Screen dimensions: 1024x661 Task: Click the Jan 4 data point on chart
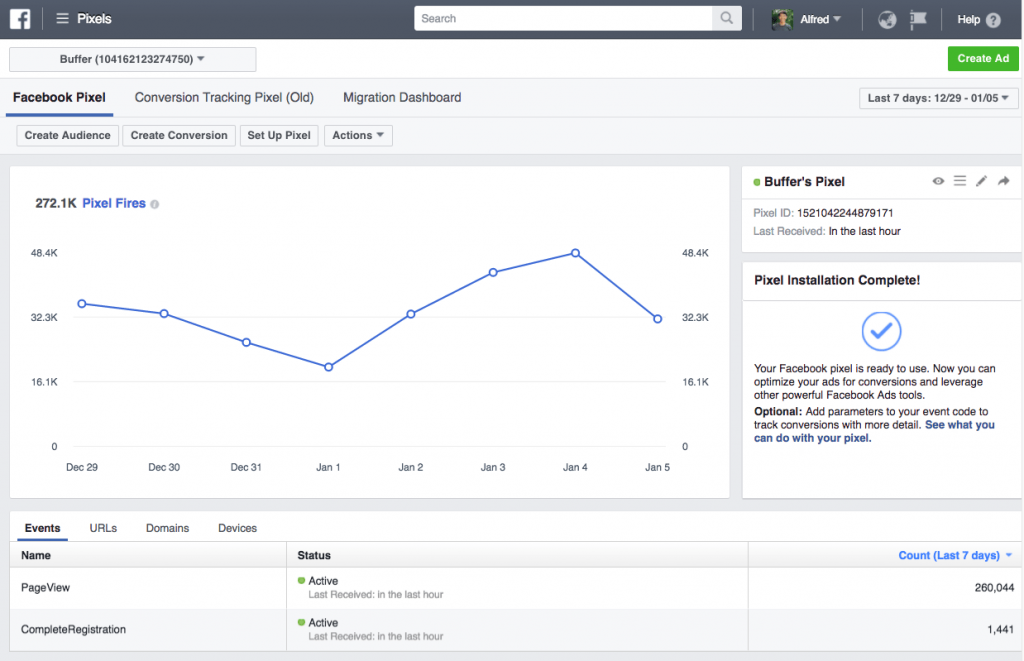tap(576, 253)
